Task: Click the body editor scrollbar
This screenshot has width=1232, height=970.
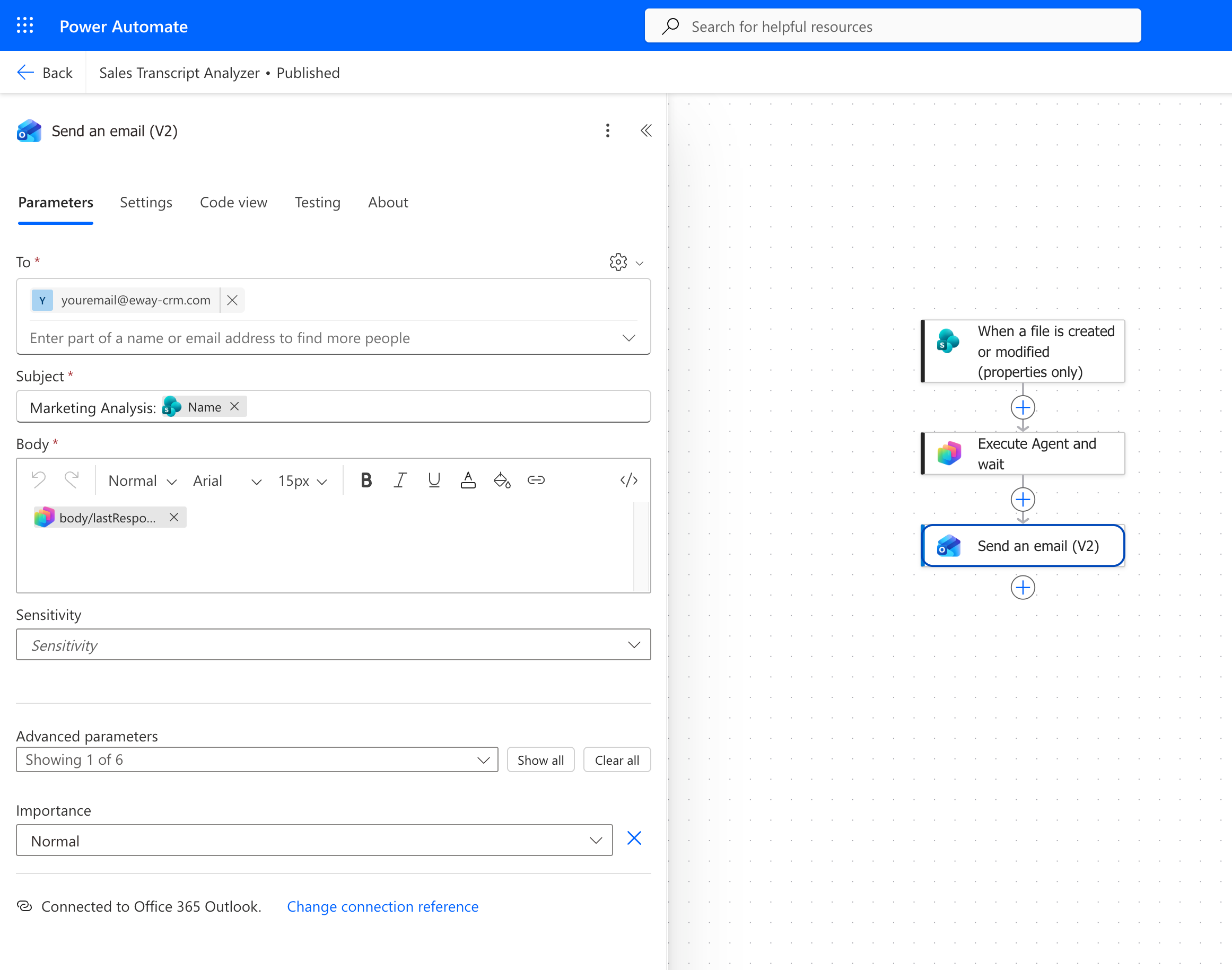Action: (x=642, y=547)
